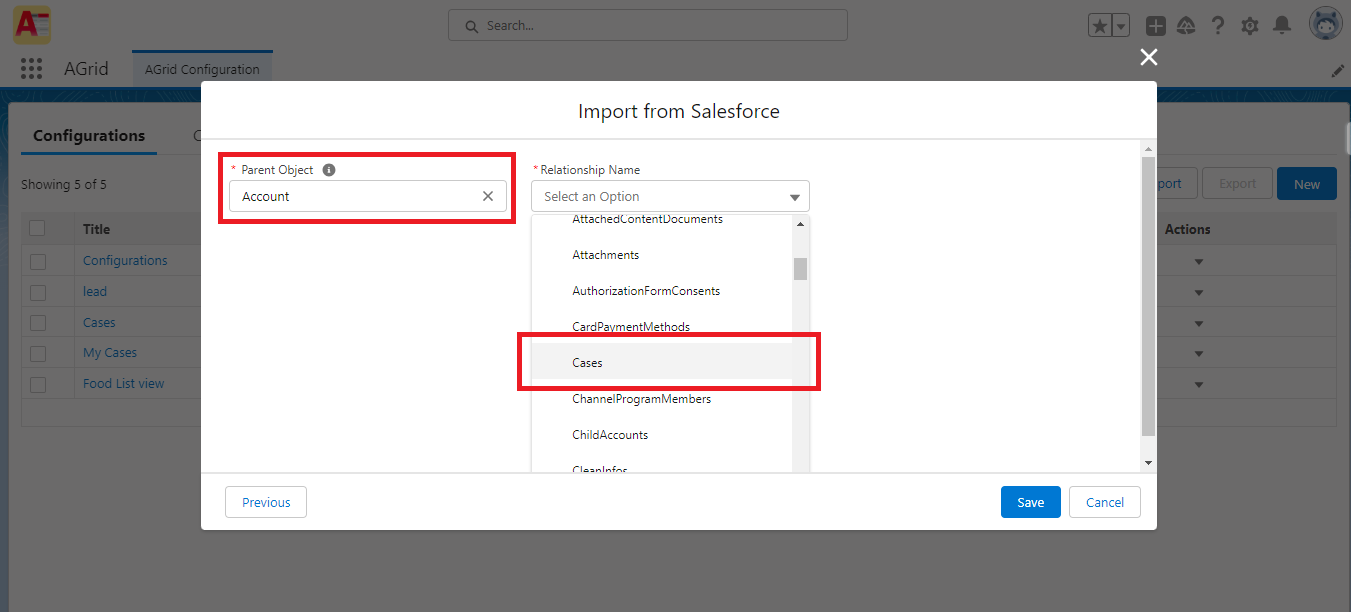1351x612 pixels.
Task: Expand the favorites list arrow
Action: pyautogui.click(x=1121, y=26)
